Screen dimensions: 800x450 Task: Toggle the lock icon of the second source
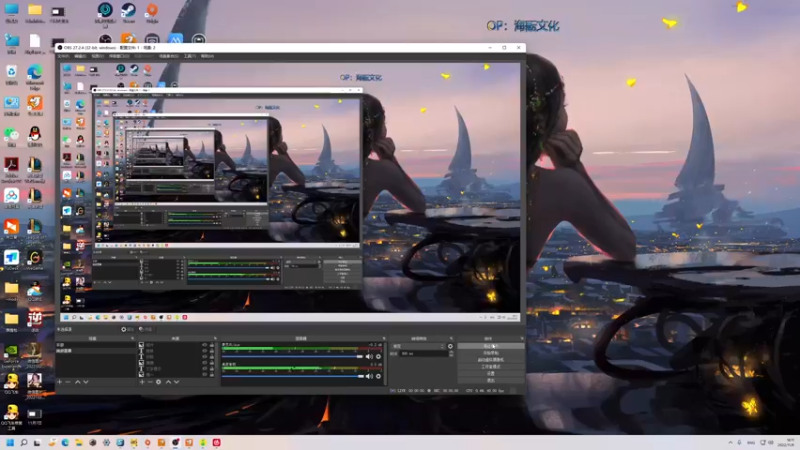(x=212, y=352)
